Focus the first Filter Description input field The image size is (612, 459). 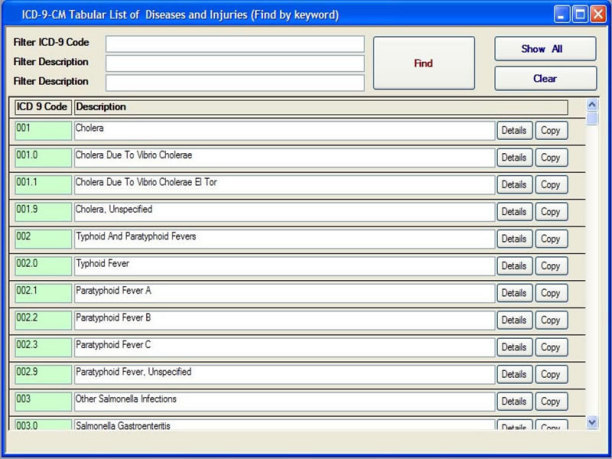pos(235,63)
